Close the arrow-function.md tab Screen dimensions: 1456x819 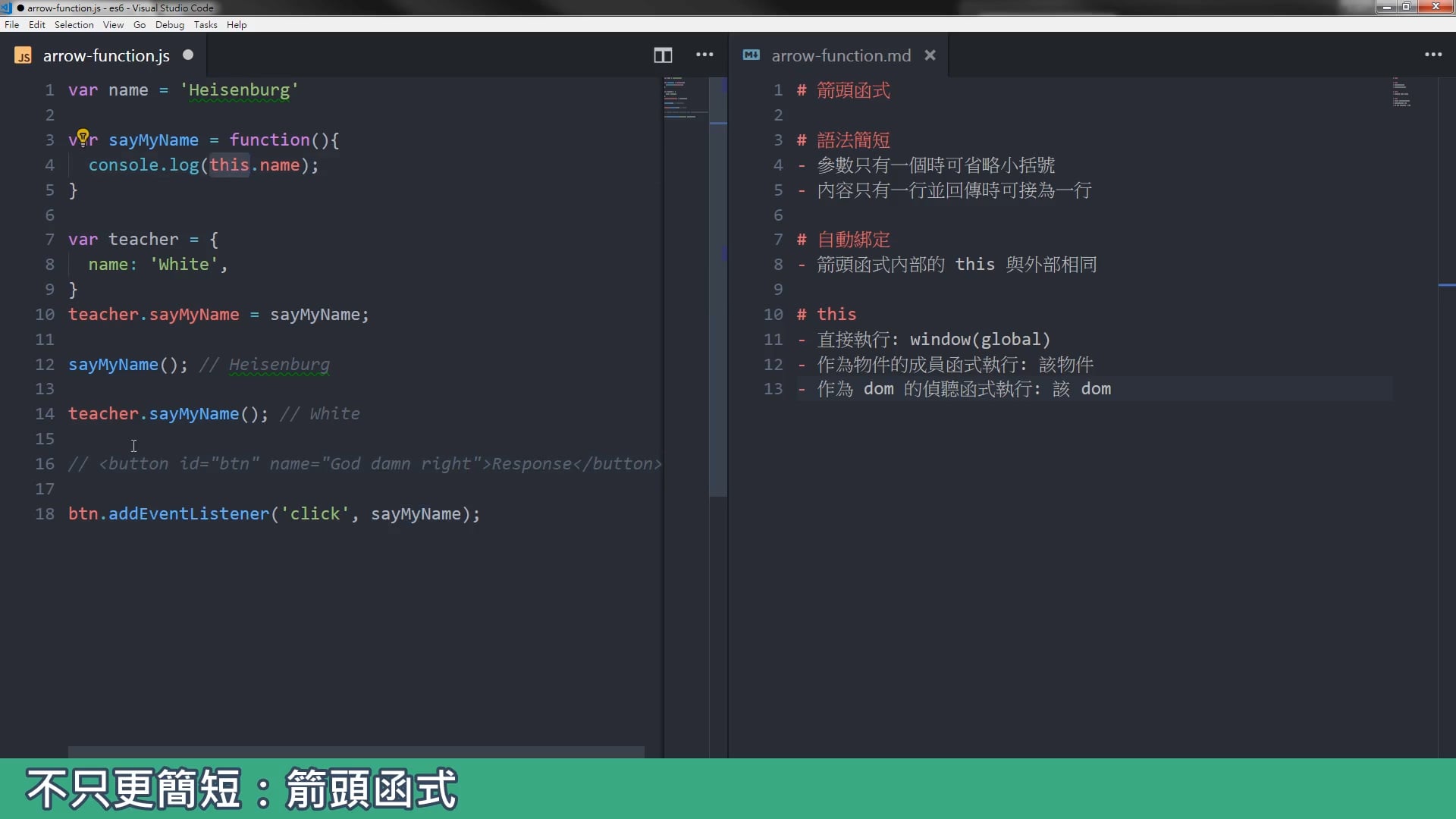930,55
